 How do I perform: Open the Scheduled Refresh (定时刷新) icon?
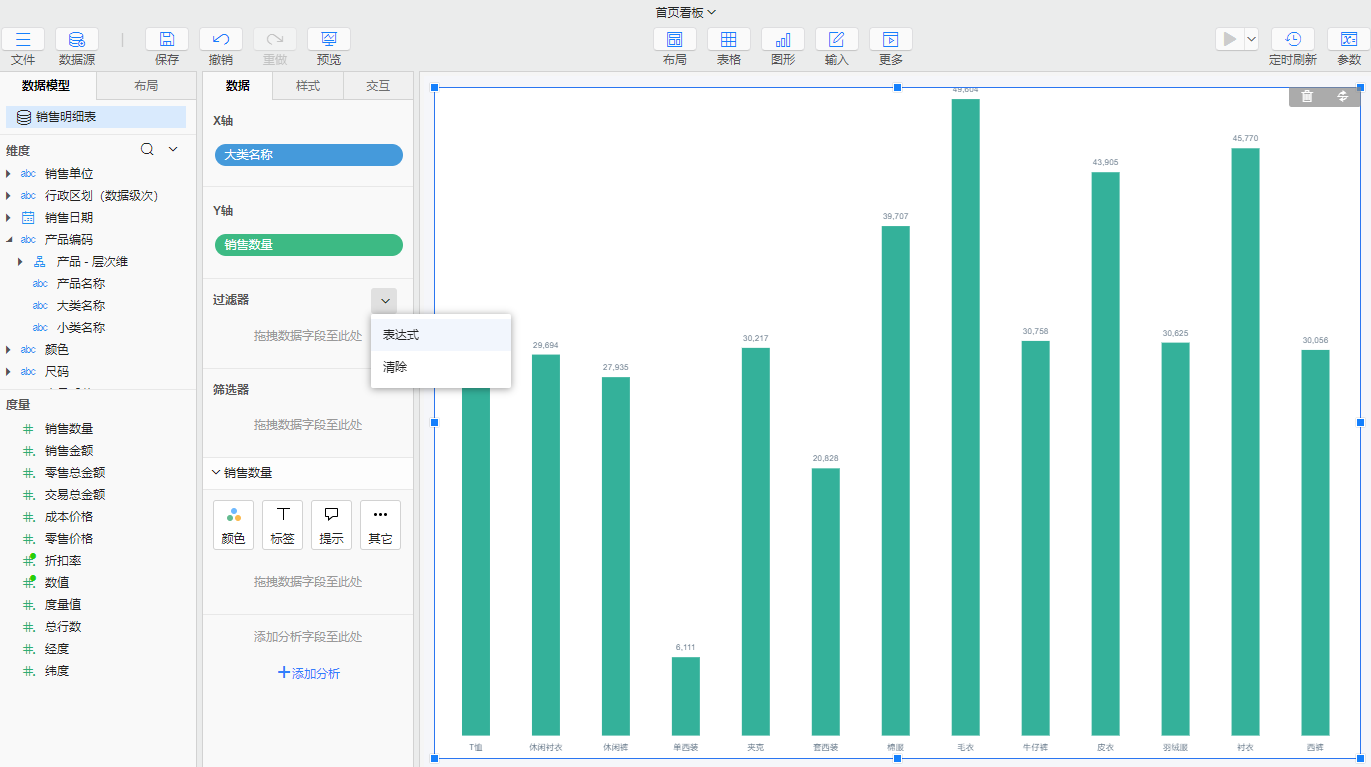tap(1293, 40)
